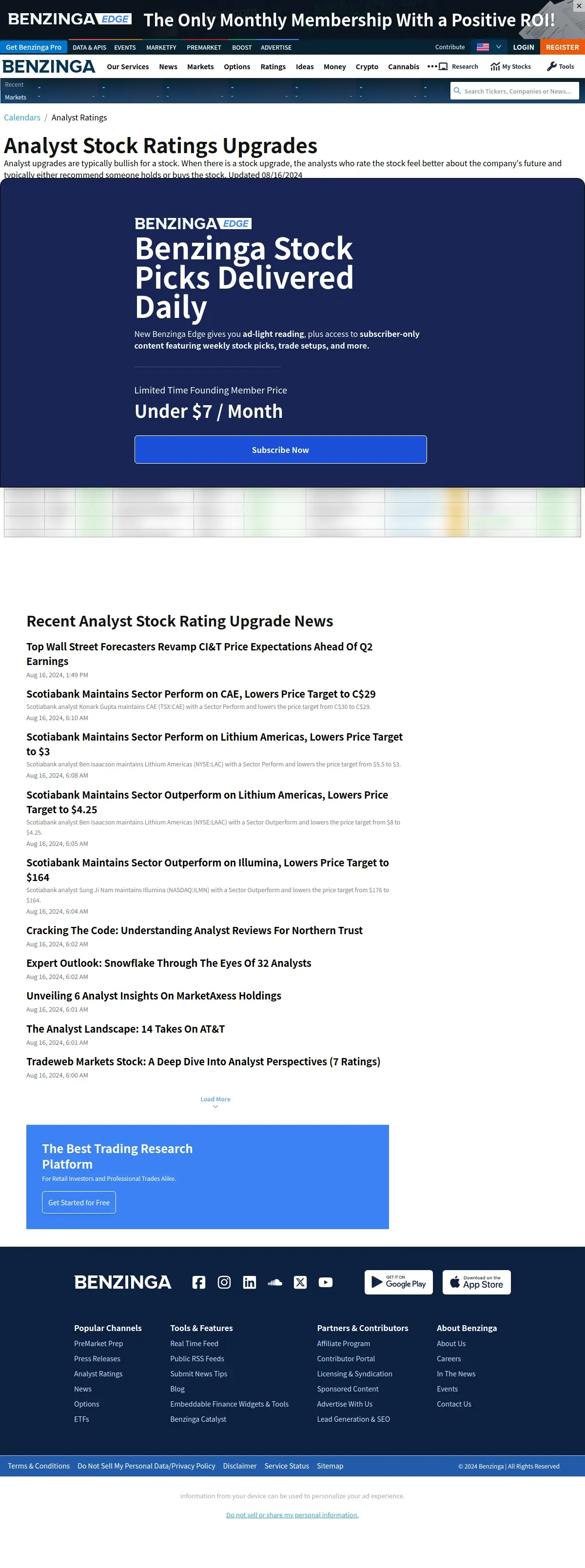Click the three-dots more menu icon
The image size is (585, 1568).
click(431, 66)
